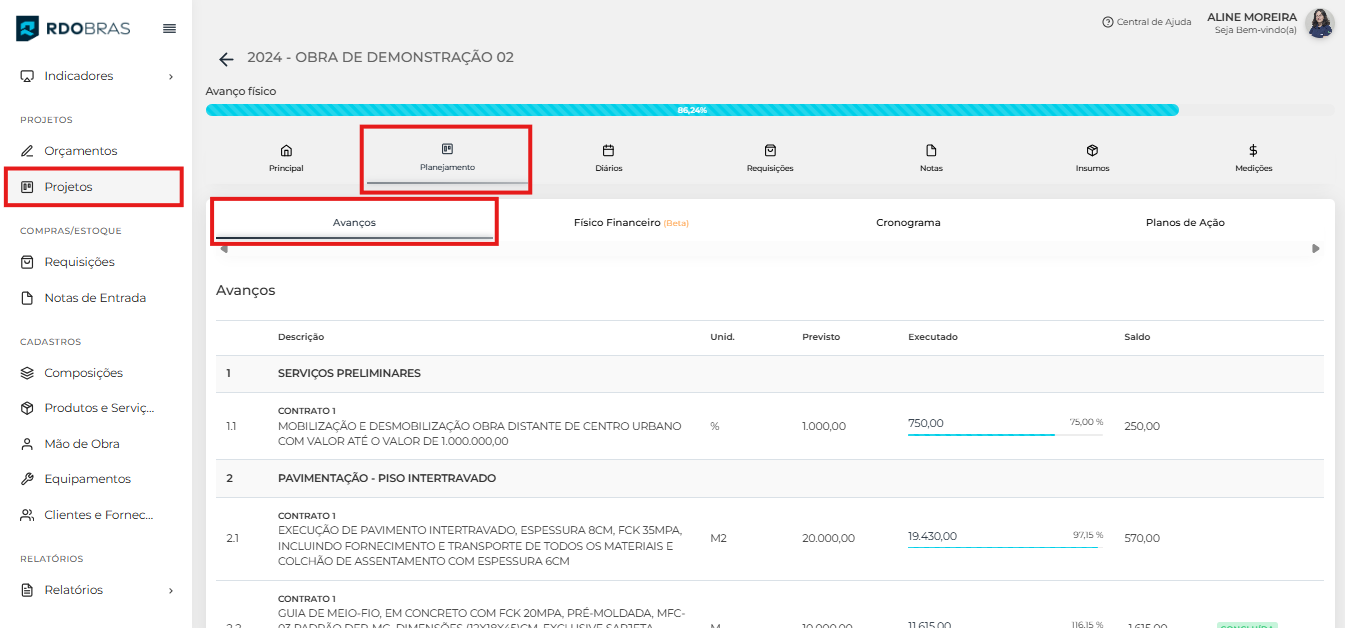This screenshot has width=1345, height=628.
Task: Open the Diários calendar icon tab
Action: coord(608,158)
